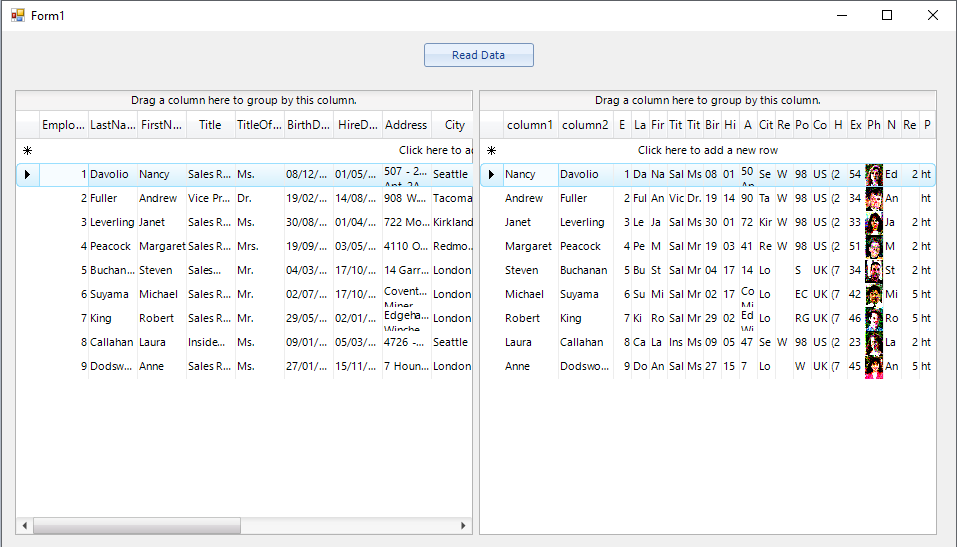The width and height of the screenshot is (957, 547).
Task: Select Andrew Fuller's photo in right grid
Action: pos(874,198)
